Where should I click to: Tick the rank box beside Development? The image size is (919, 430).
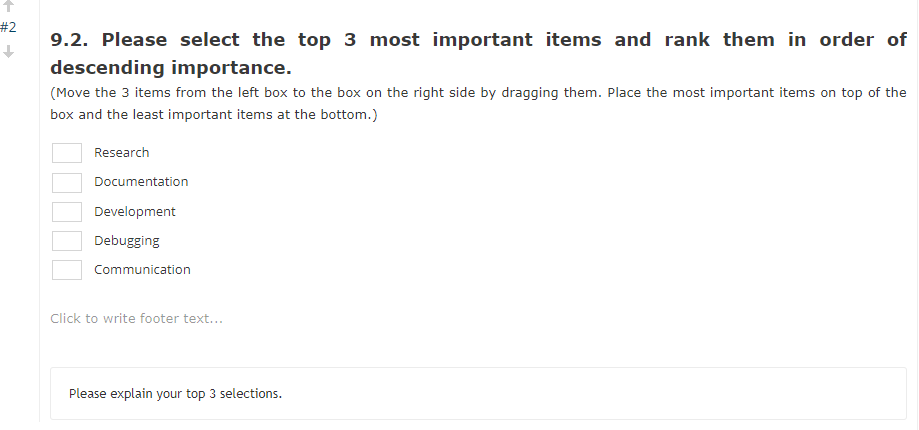pyautogui.click(x=67, y=212)
